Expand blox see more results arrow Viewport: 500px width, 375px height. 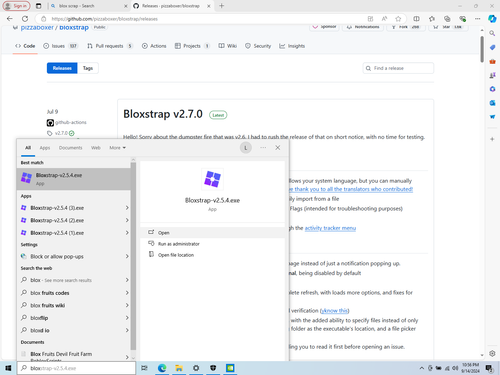pyautogui.click(x=127, y=280)
